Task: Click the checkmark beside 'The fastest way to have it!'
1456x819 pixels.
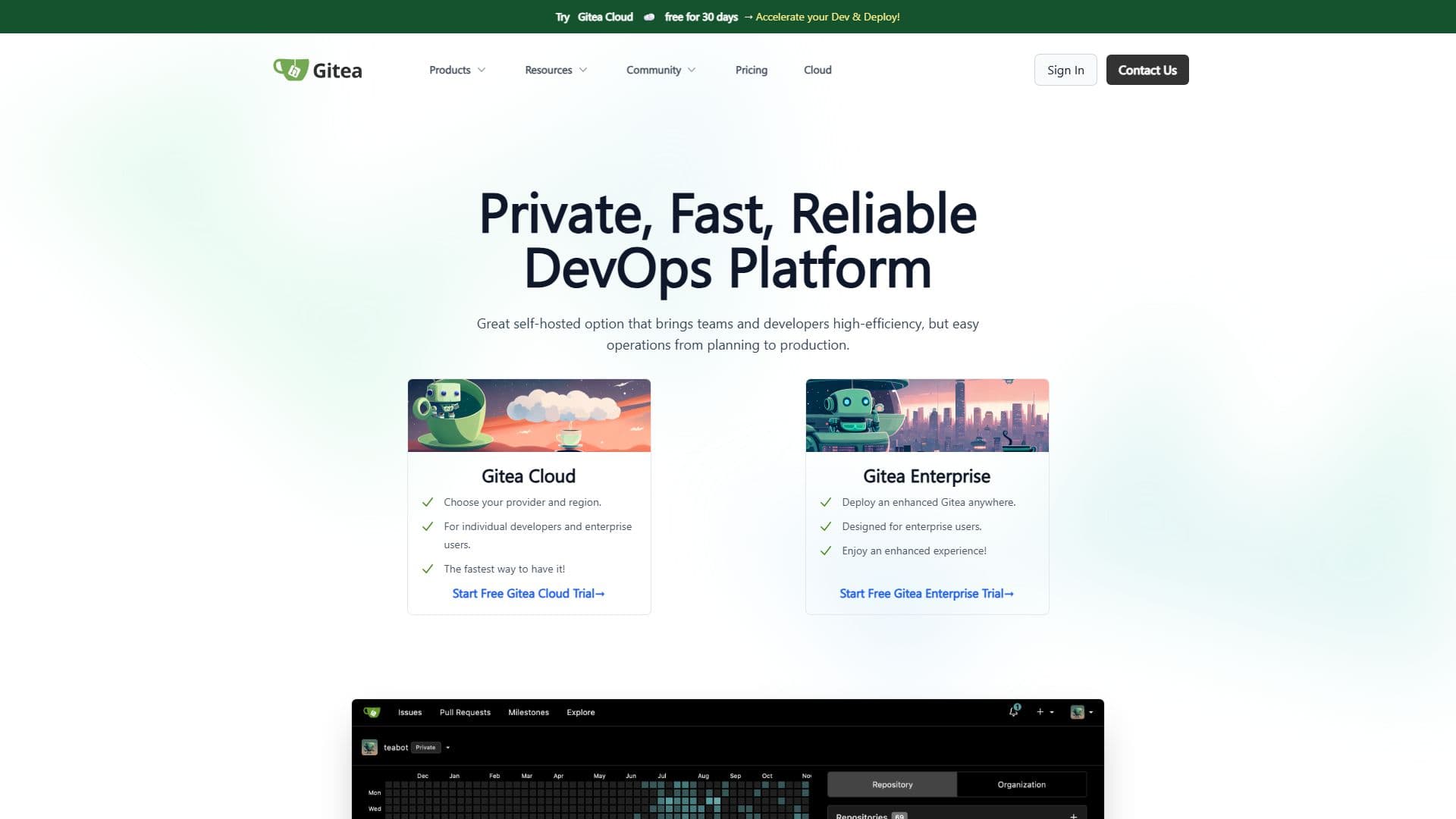Action: coord(428,569)
